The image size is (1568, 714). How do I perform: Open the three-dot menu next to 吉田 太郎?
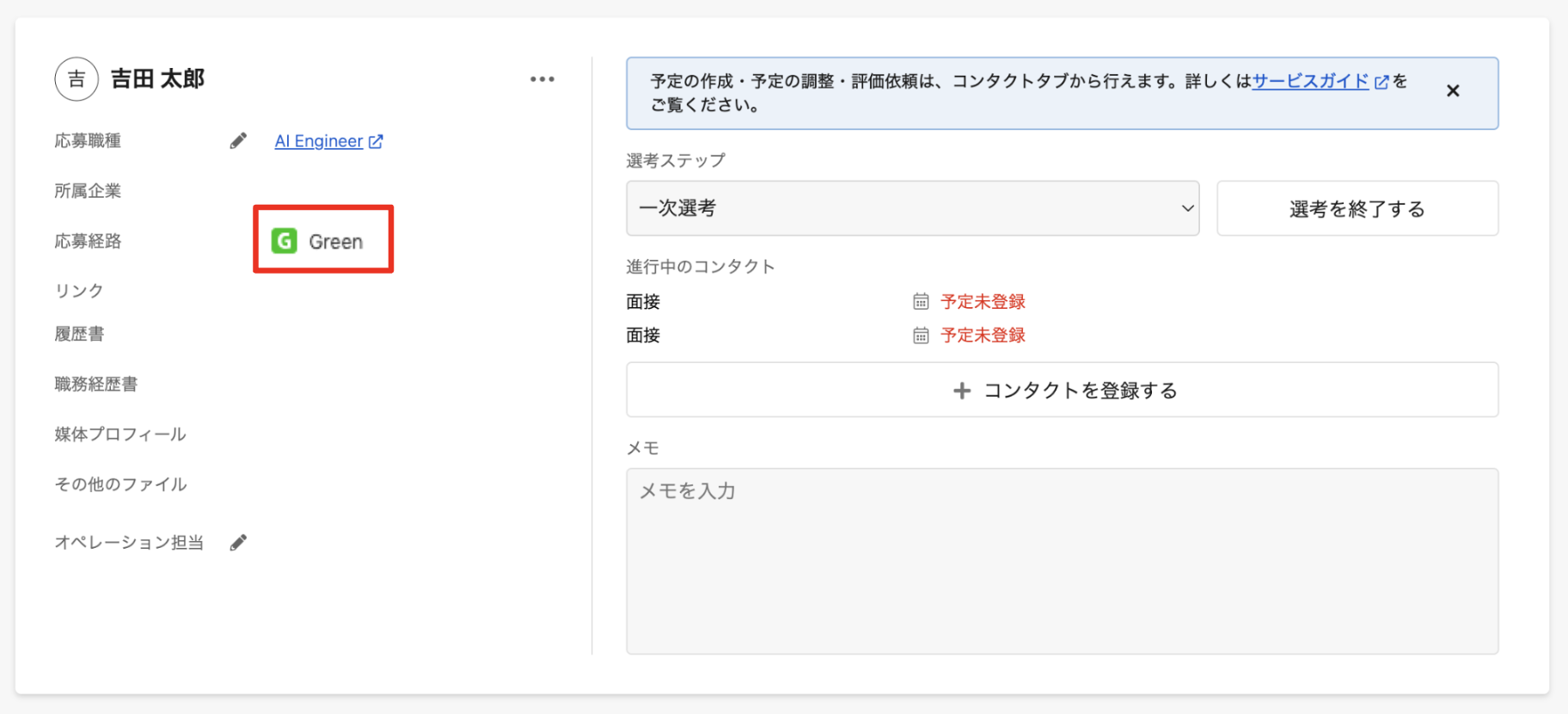click(542, 79)
